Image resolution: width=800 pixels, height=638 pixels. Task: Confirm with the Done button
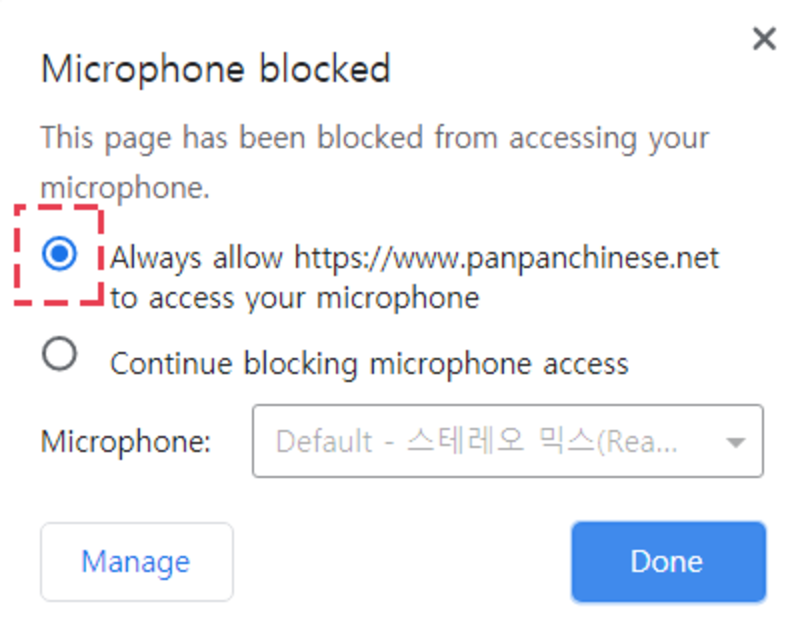[x=668, y=561]
